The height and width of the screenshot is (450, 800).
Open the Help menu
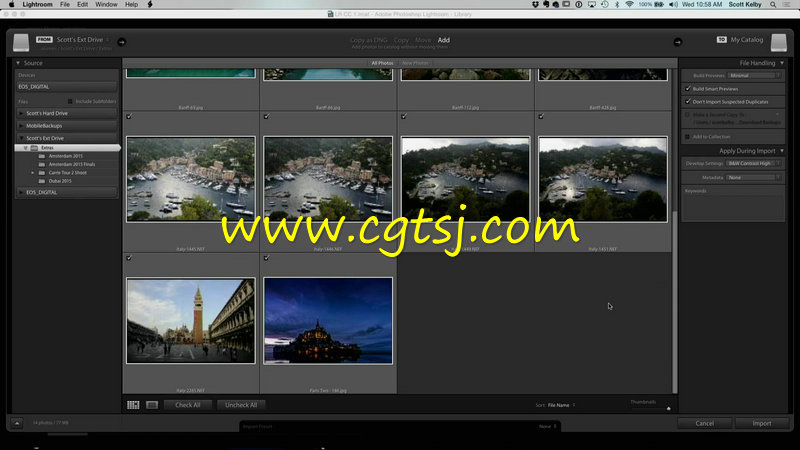pyautogui.click(x=131, y=4)
